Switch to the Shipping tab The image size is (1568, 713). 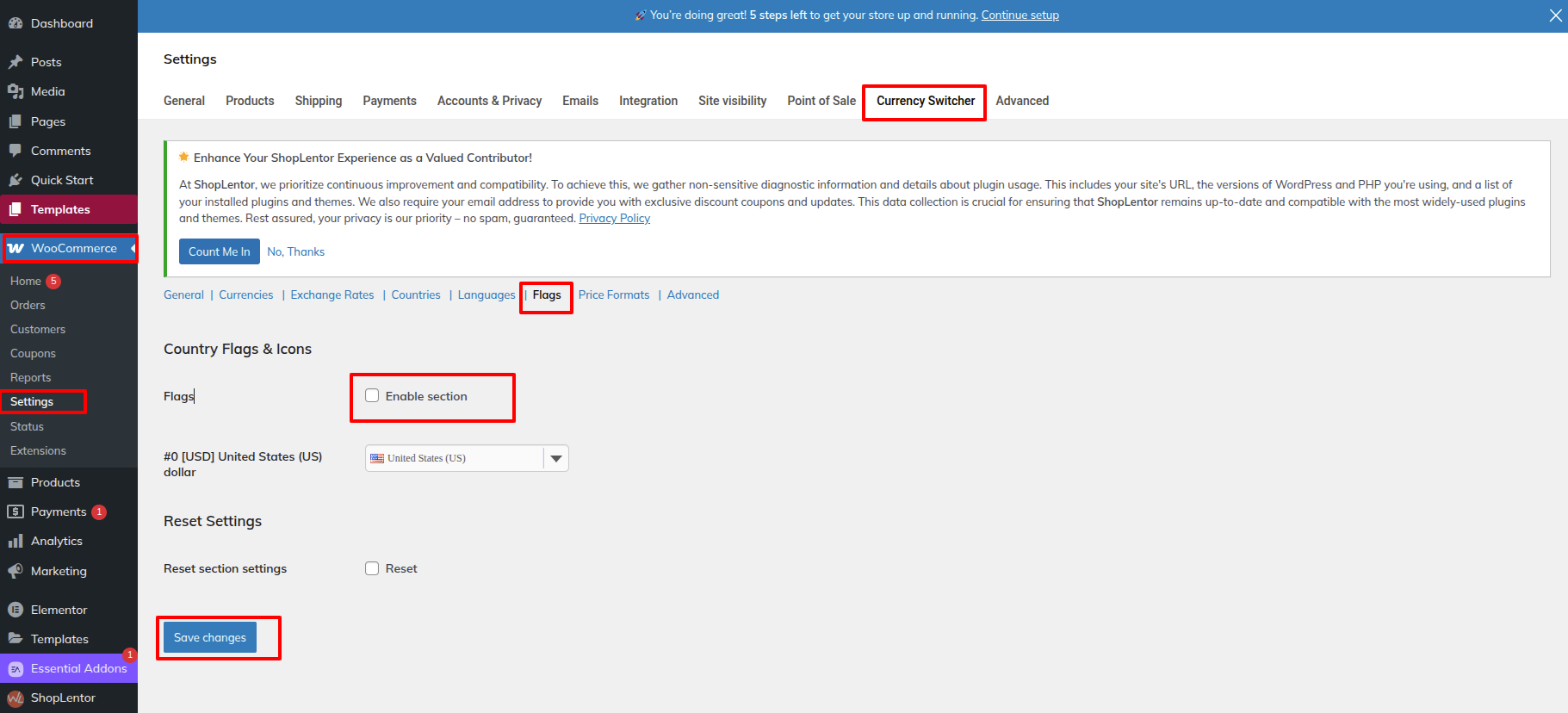click(x=319, y=101)
